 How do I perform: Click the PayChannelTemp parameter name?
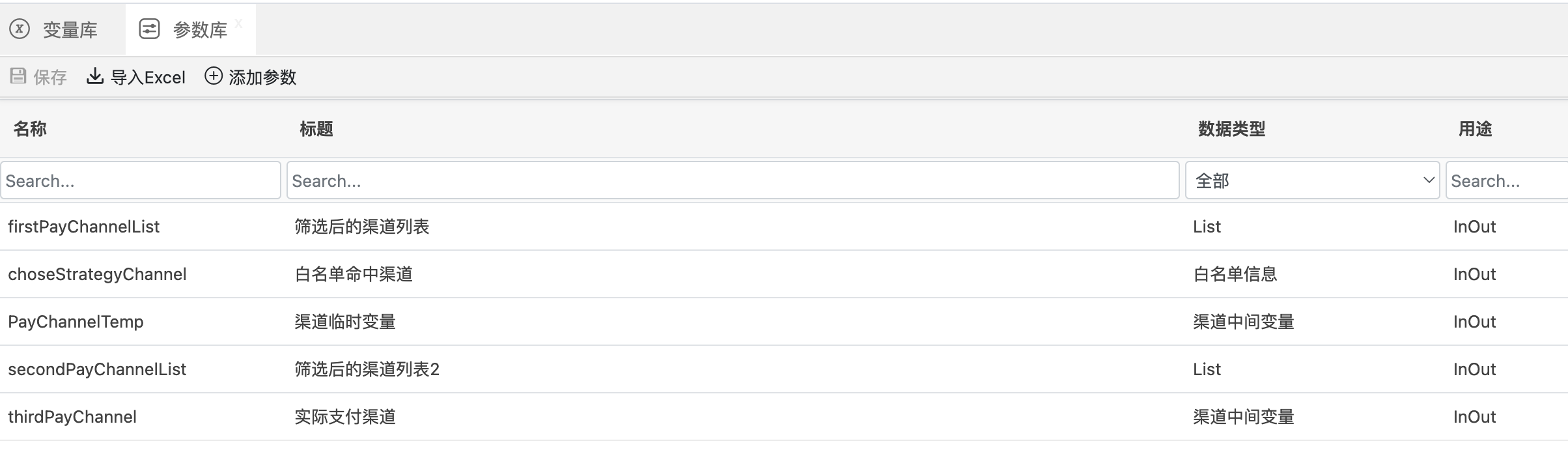point(76,322)
